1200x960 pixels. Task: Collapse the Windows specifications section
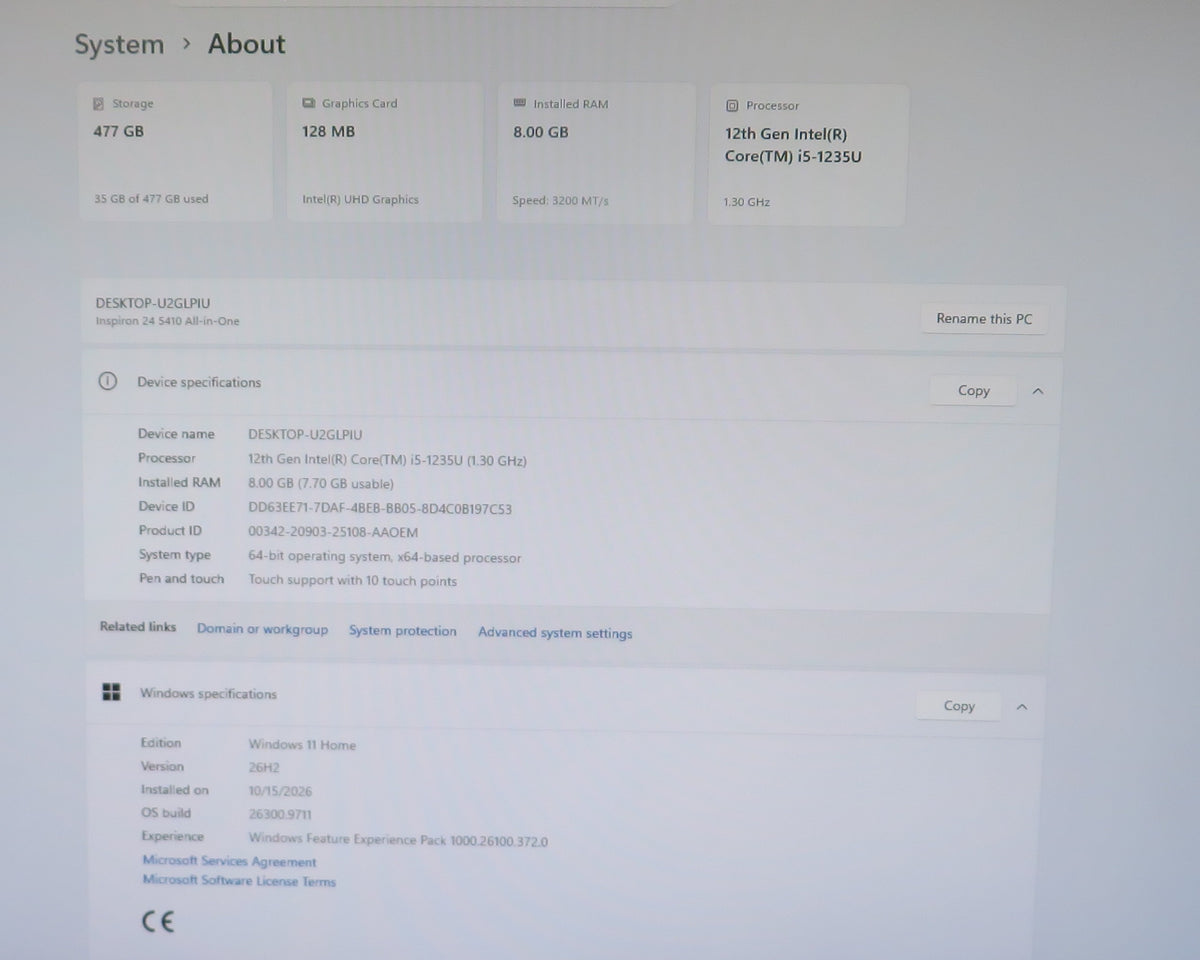1021,706
